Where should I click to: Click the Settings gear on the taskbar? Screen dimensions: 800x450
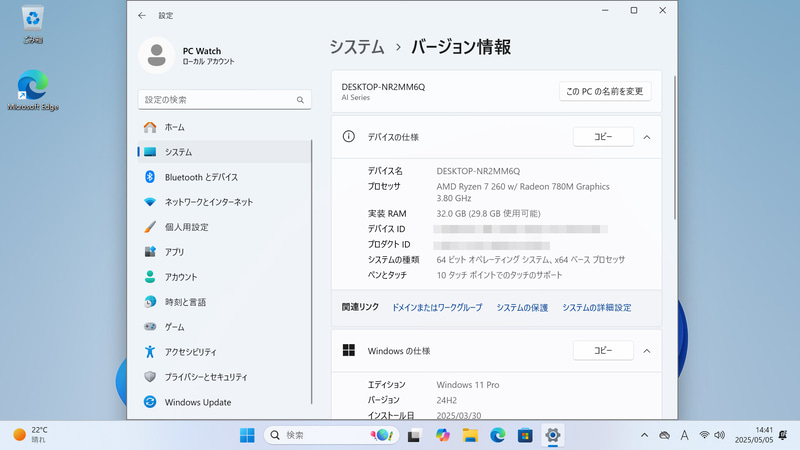pyautogui.click(x=553, y=435)
